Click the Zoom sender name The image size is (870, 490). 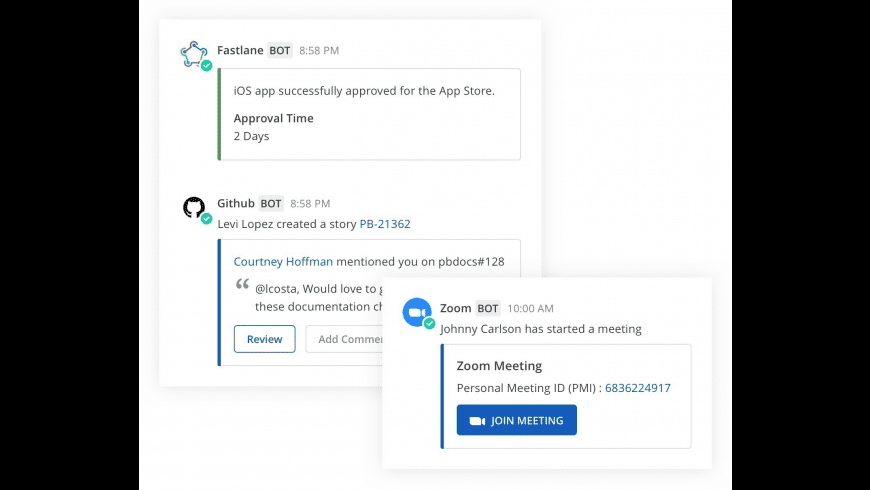coord(455,308)
